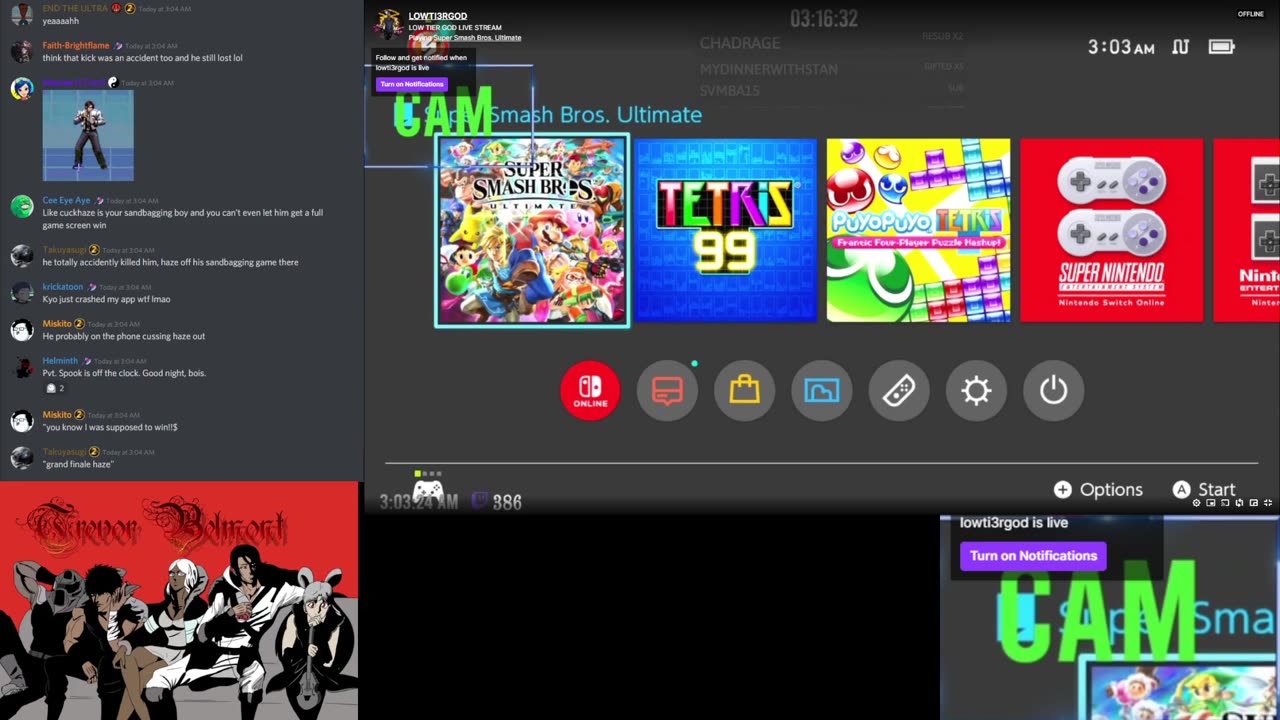Click the blue-haired avatar beside the GIF message
1280x720 pixels.
[x=21, y=88]
